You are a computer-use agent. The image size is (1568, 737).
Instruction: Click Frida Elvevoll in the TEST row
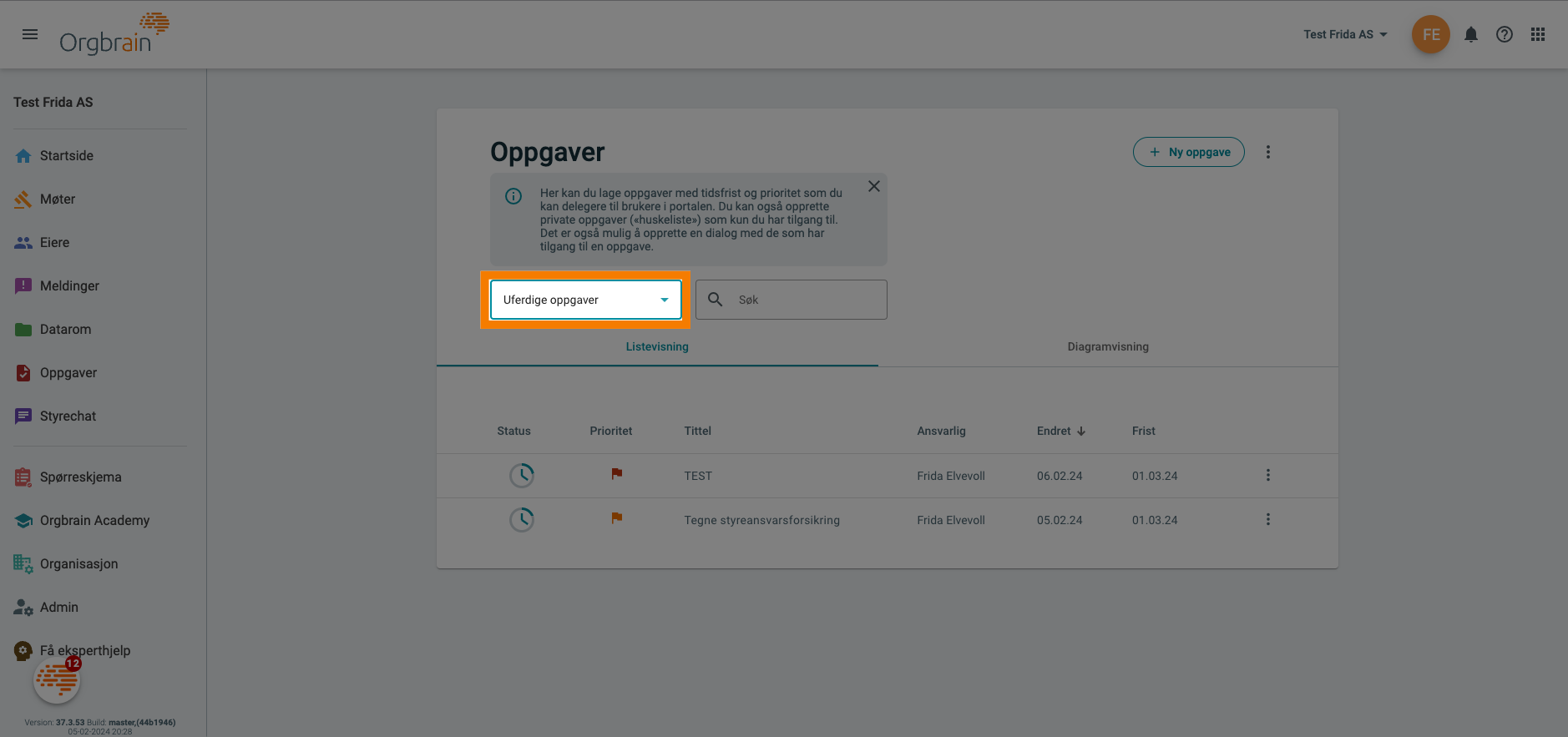click(951, 476)
